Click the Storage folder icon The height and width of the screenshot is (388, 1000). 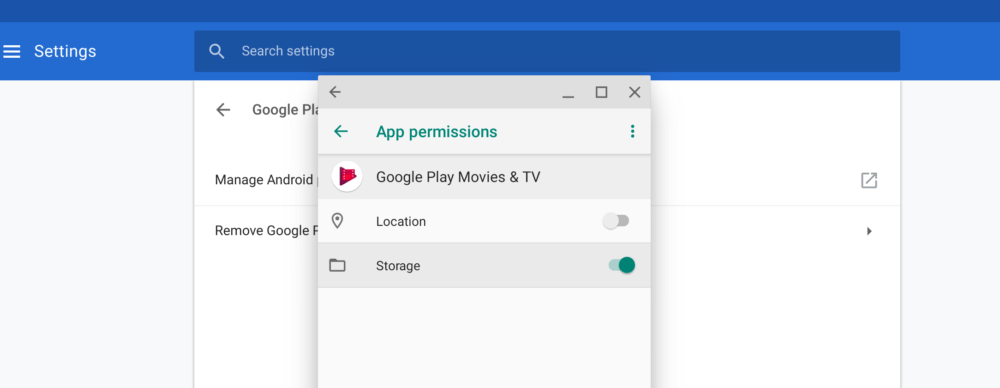coord(337,265)
